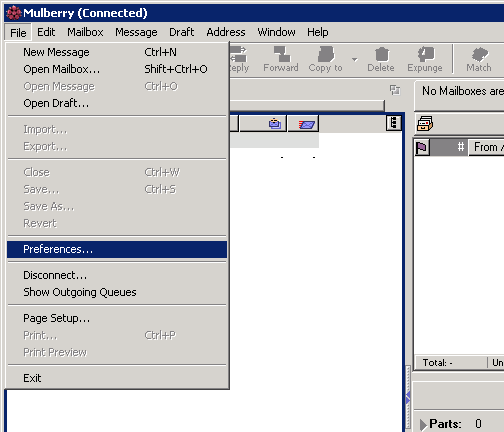This screenshot has width=504, height=432.
Task: Select Open Mailbox... menu entry
Action: coord(117,69)
